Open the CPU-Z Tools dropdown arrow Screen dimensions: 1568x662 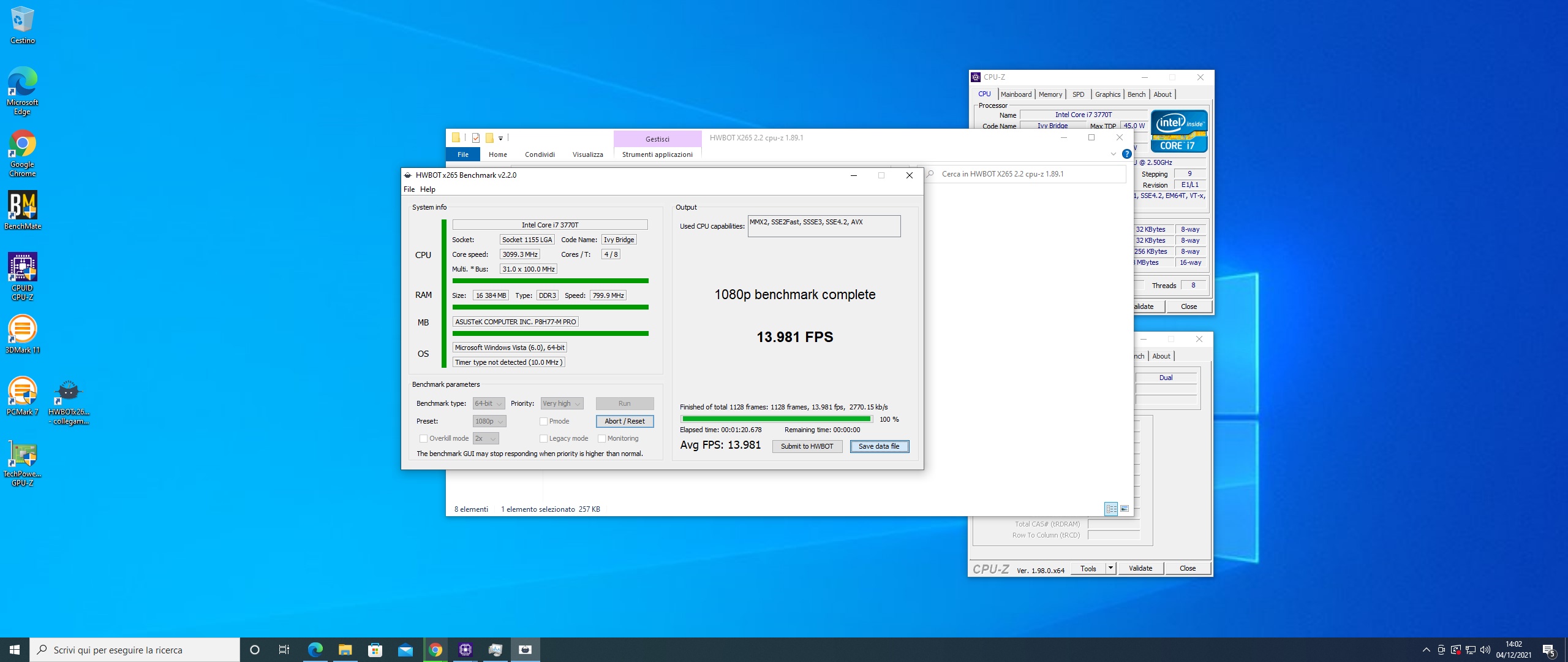[x=1110, y=568]
